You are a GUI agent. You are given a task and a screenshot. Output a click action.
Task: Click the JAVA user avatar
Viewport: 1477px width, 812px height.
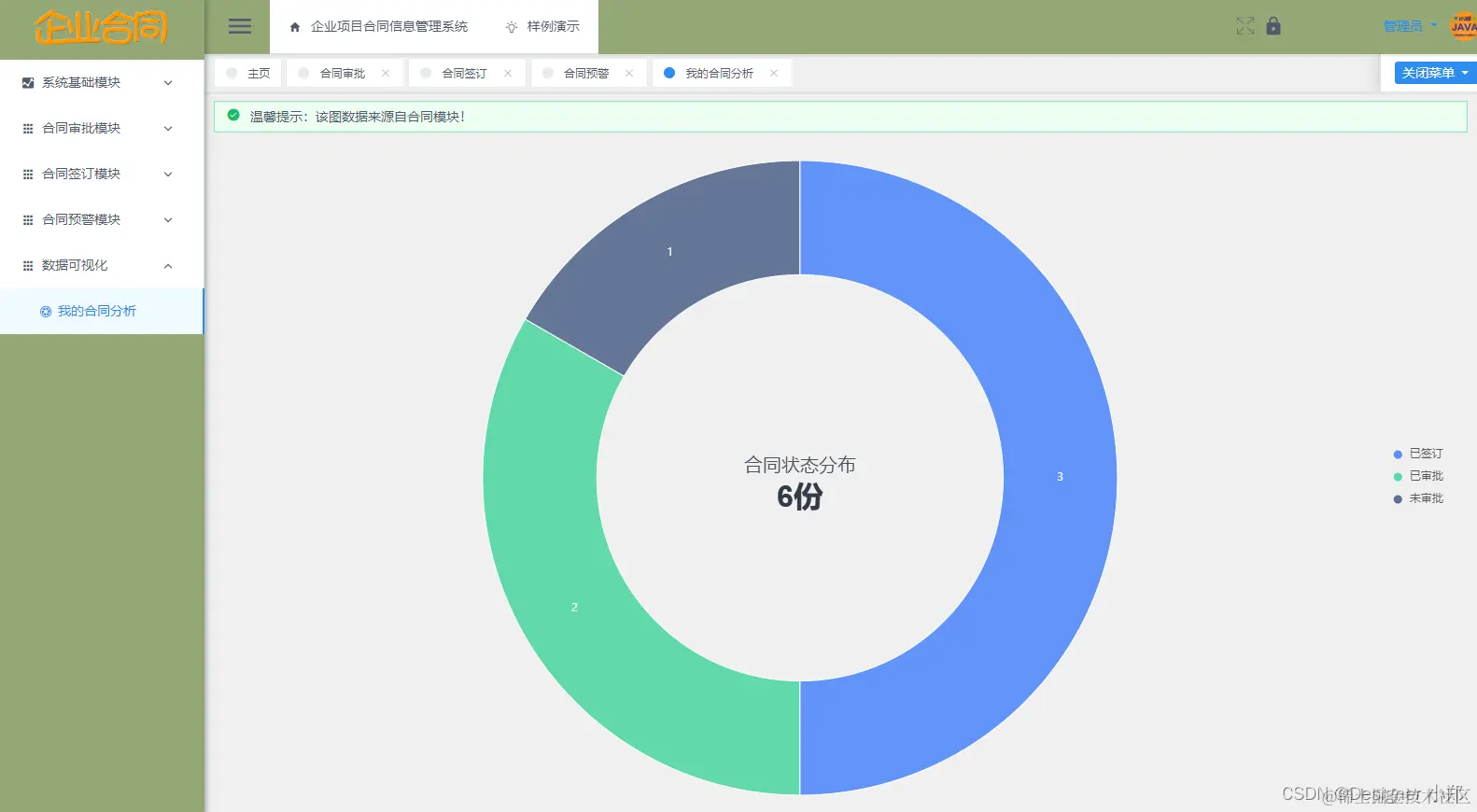(x=1463, y=26)
